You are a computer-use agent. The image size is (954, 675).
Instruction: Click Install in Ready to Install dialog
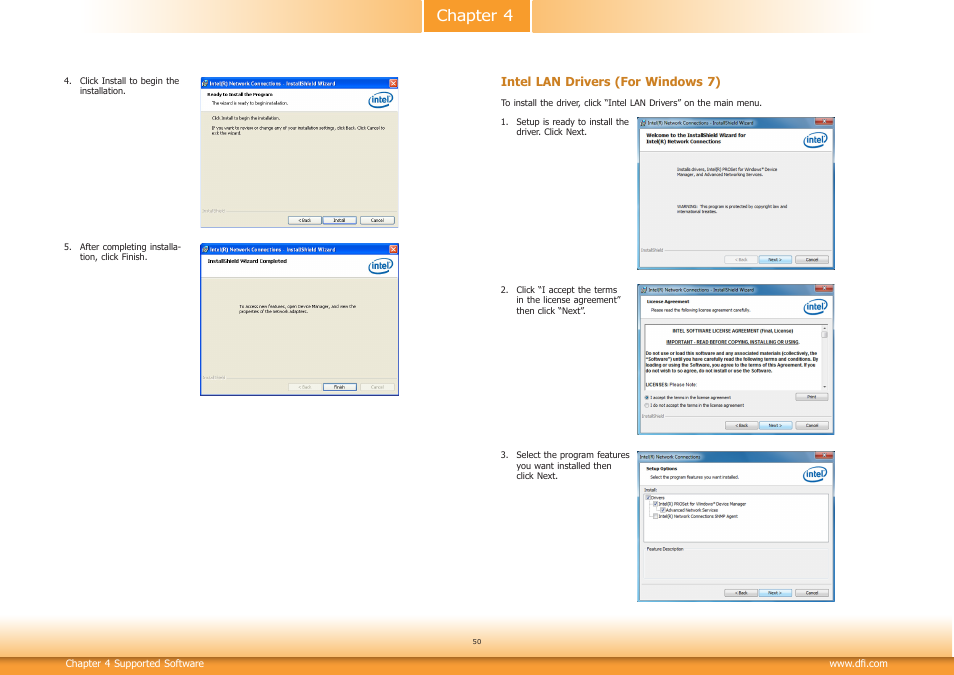pos(339,220)
